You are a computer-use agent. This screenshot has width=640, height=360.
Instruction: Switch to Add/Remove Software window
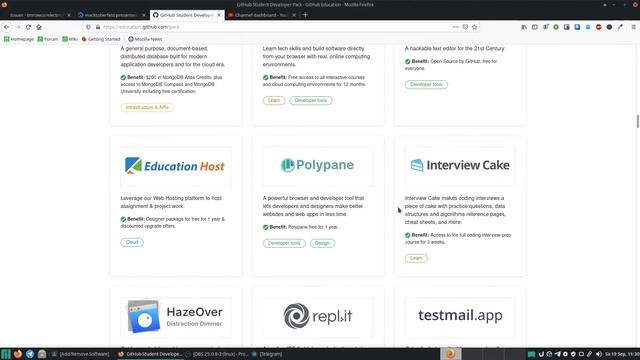81,354
